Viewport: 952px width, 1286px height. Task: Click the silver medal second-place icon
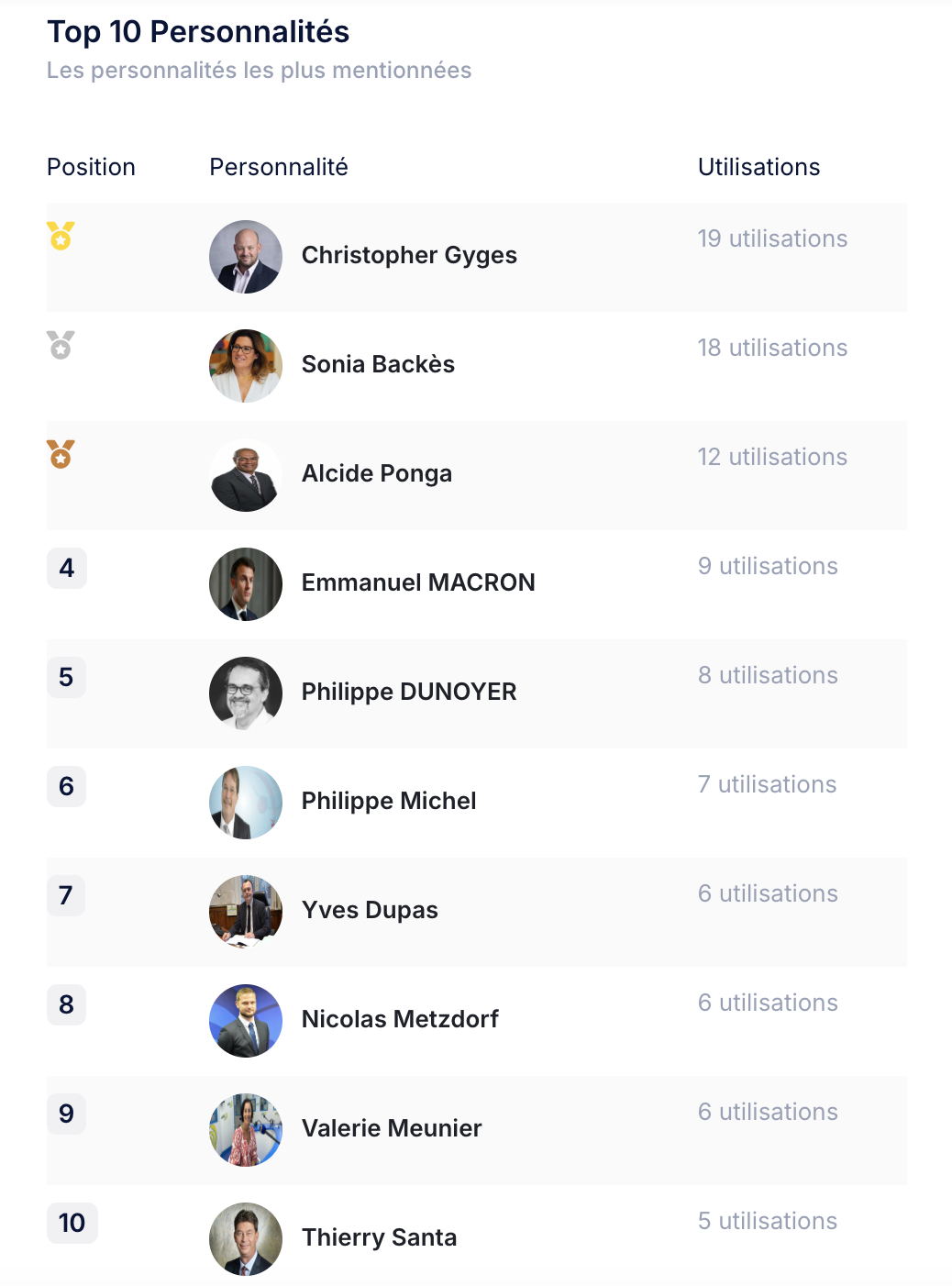pos(61,345)
